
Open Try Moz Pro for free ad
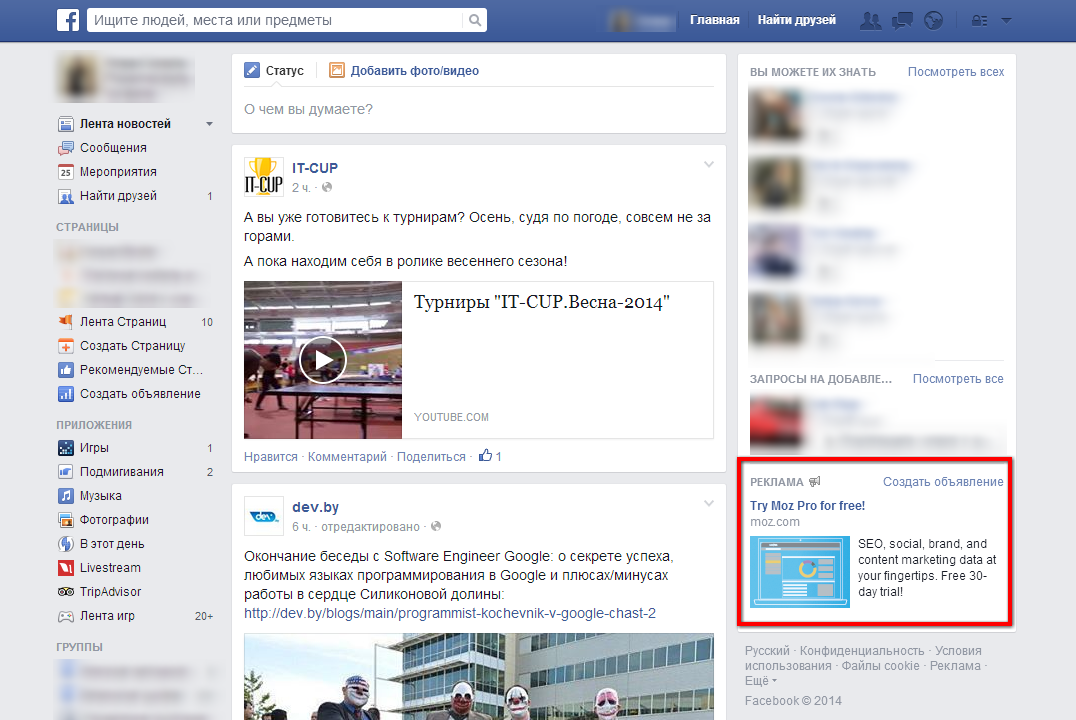click(808, 506)
